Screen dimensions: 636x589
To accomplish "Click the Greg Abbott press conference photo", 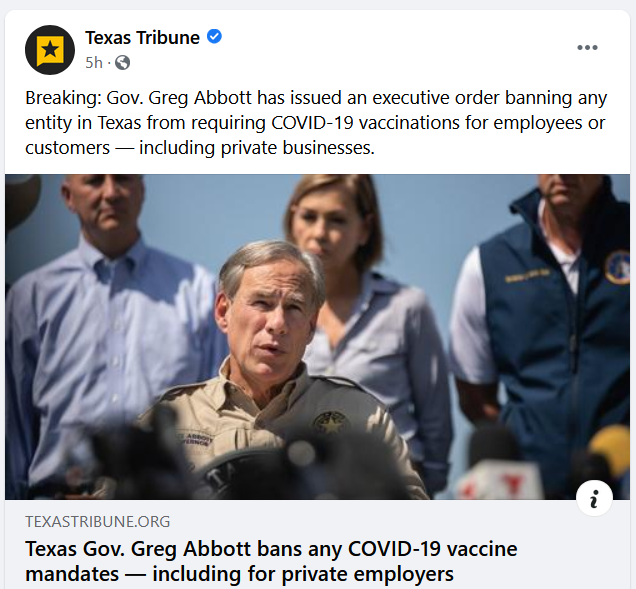I will 317,337.
